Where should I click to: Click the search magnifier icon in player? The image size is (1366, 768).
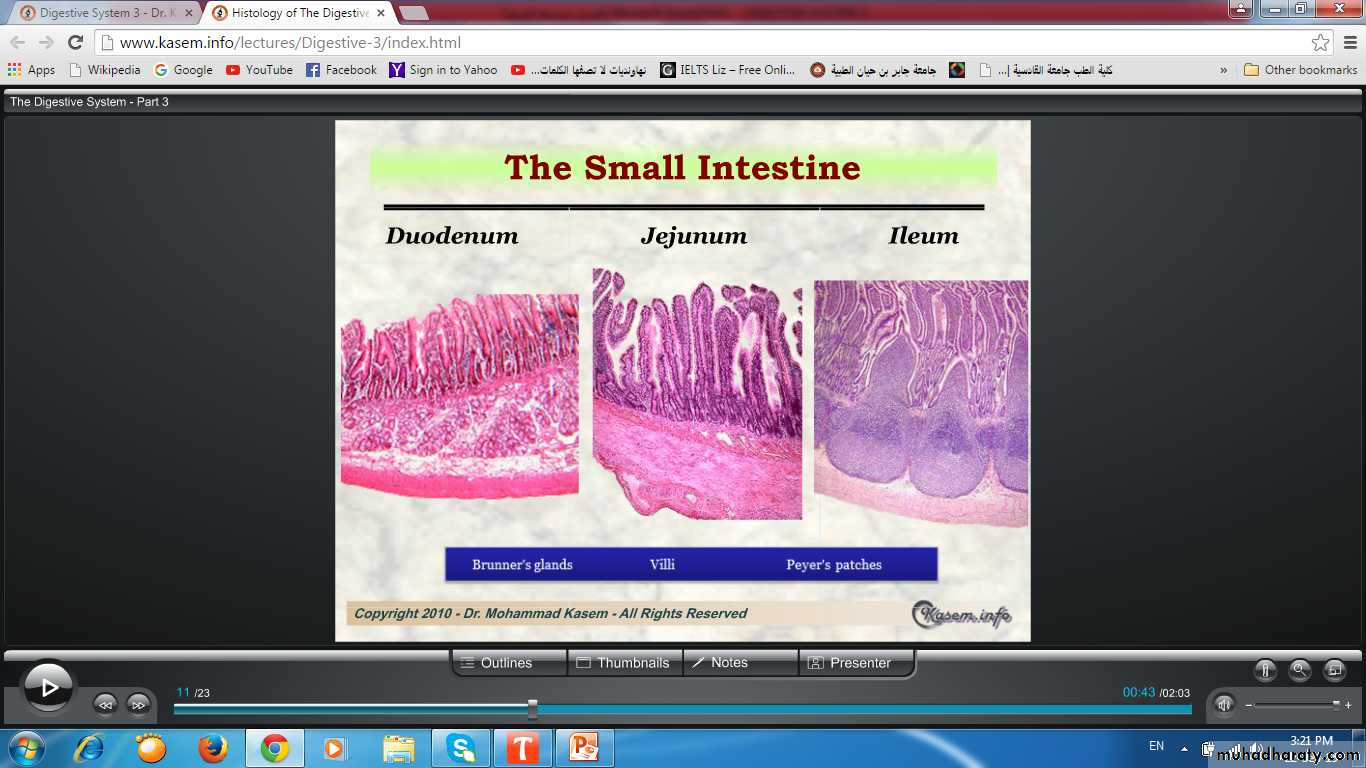[1299, 670]
